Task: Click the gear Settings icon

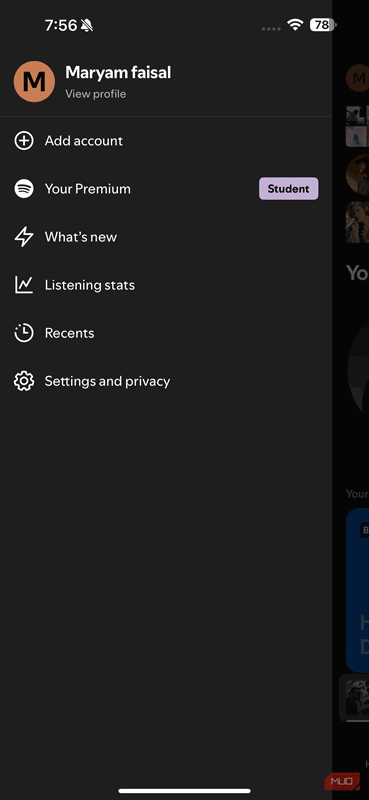Action: [x=24, y=381]
